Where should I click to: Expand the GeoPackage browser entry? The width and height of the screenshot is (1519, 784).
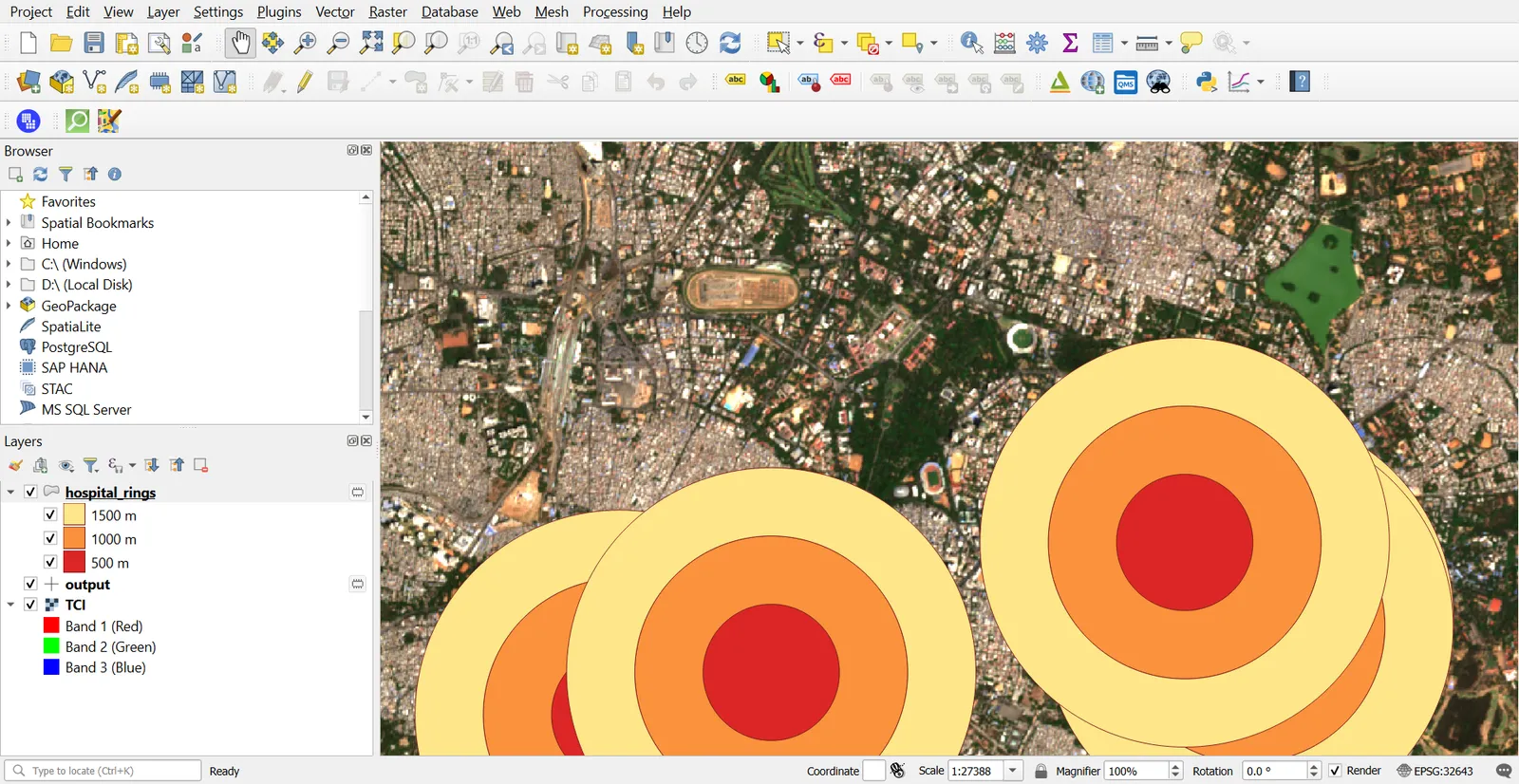pos(9,306)
